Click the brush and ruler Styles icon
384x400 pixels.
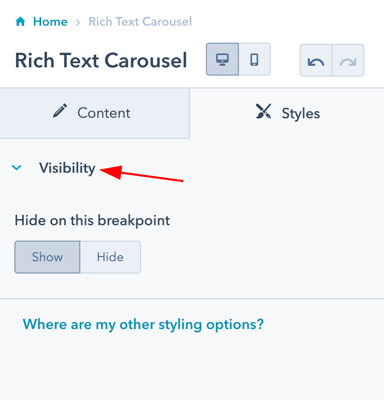coord(264,111)
